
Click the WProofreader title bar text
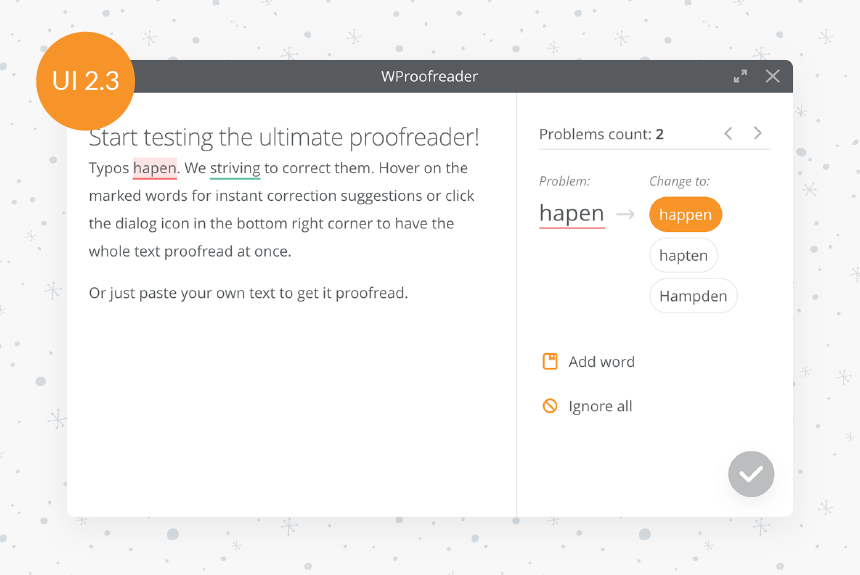tap(429, 76)
